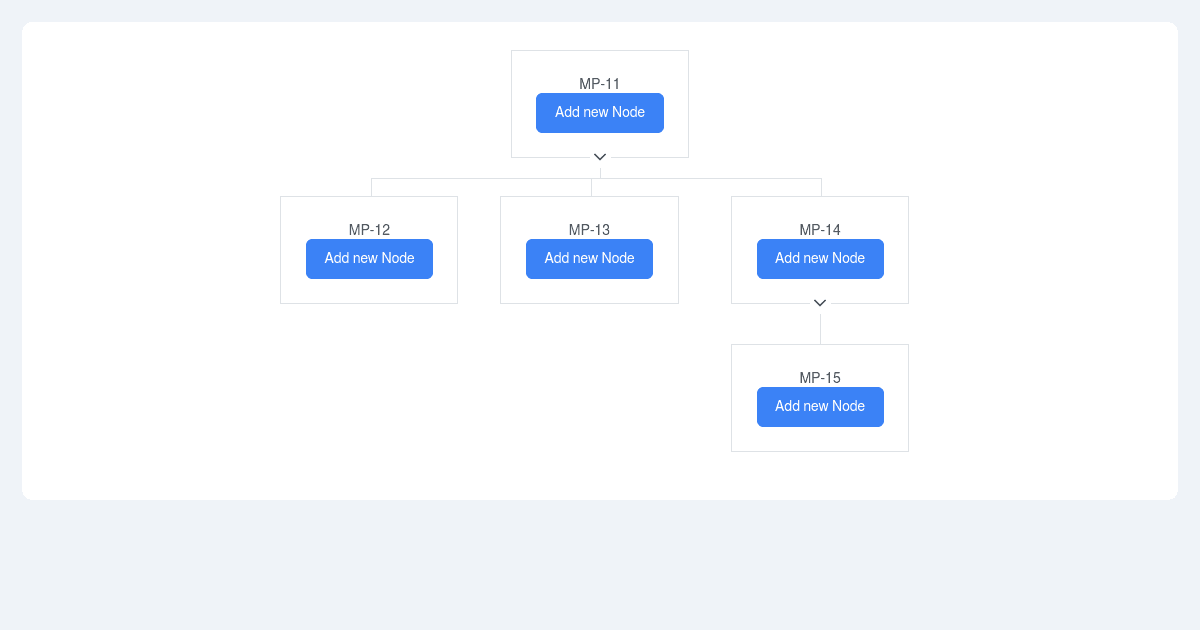The width and height of the screenshot is (1200, 630).
Task: Click empty white canvas below MP-12
Action: pos(369,400)
